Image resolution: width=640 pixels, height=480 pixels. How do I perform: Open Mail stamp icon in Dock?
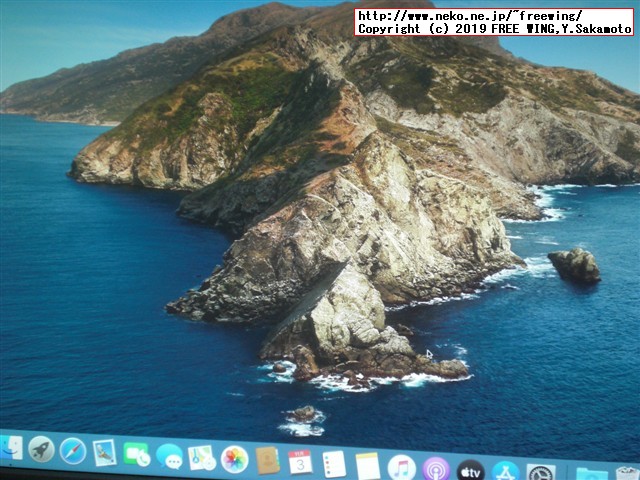pyautogui.click(x=104, y=453)
